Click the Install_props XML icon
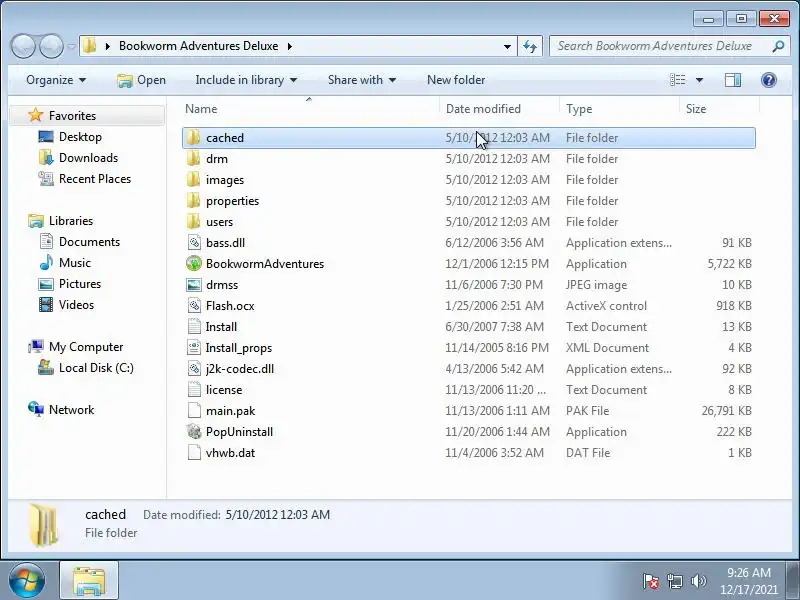The width and height of the screenshot is (800, 600). click(194, 347)
